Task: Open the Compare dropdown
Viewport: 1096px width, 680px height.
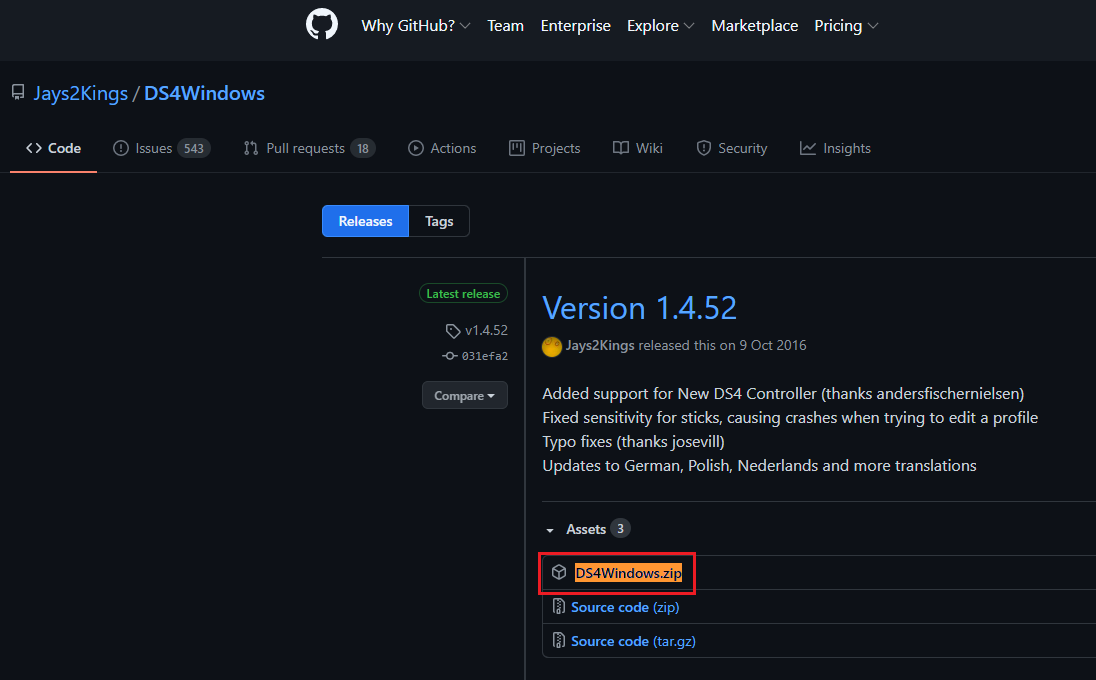Action: 464,396
